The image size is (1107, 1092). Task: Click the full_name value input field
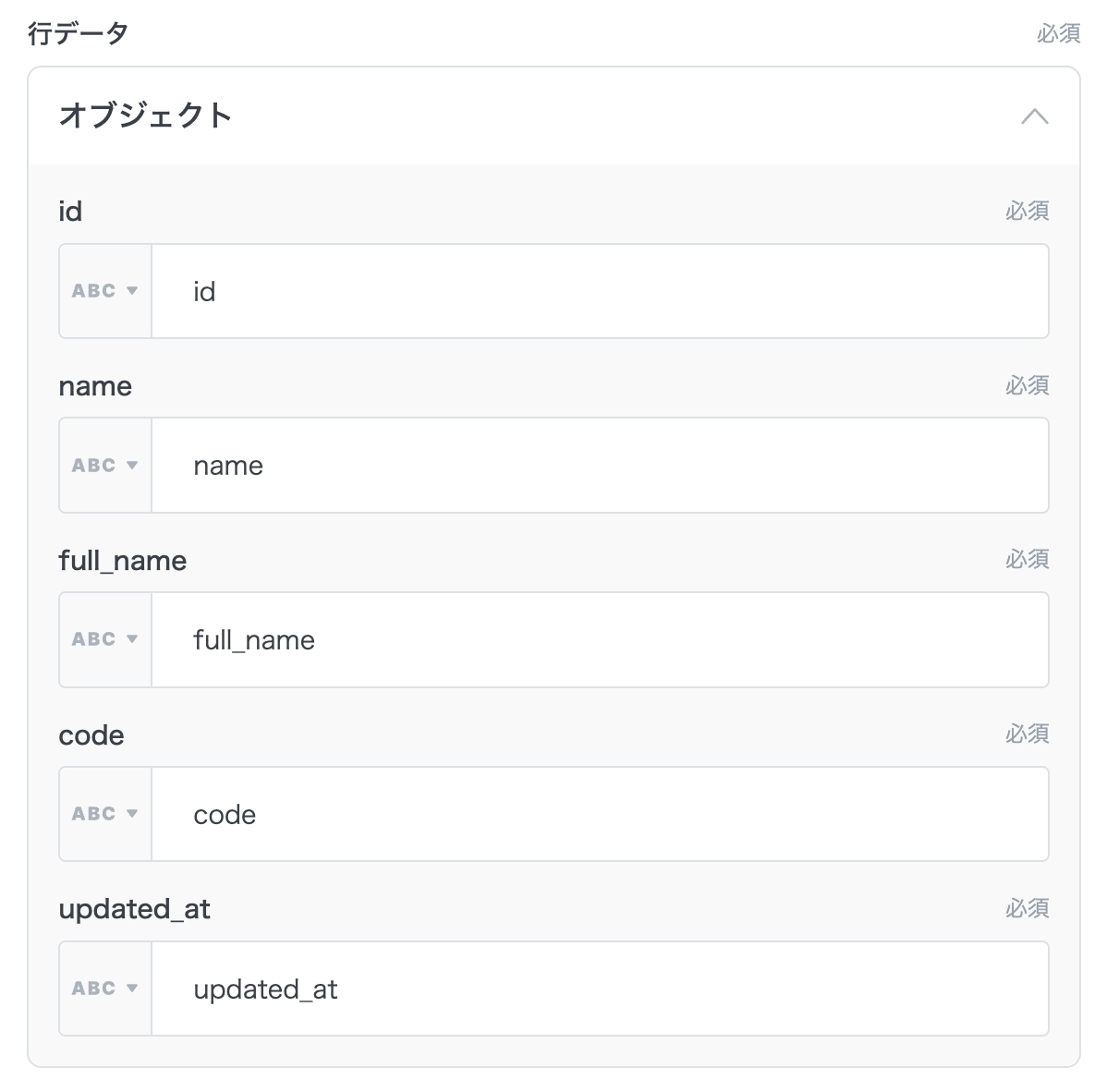pyautogui.click(x=599, y=639)
